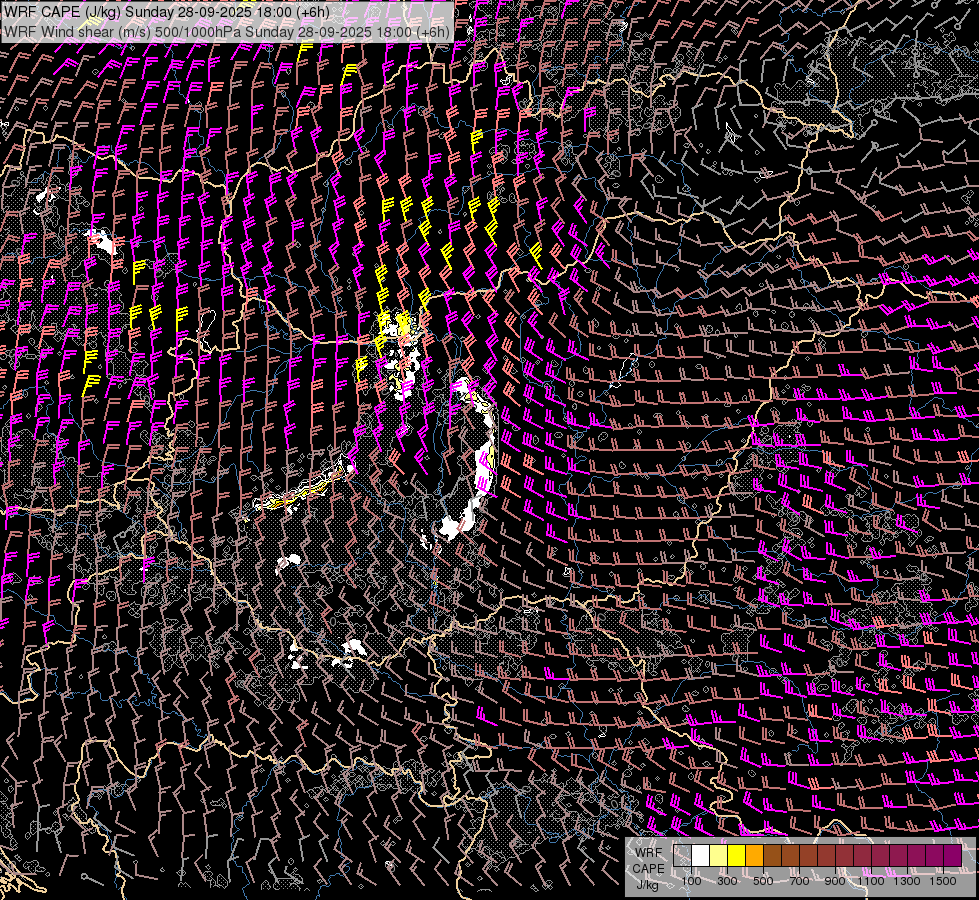Image resolution: width=979 pixels, height=900 pixels.
Task: Click the legend value 1300
Action: (907, 881)
